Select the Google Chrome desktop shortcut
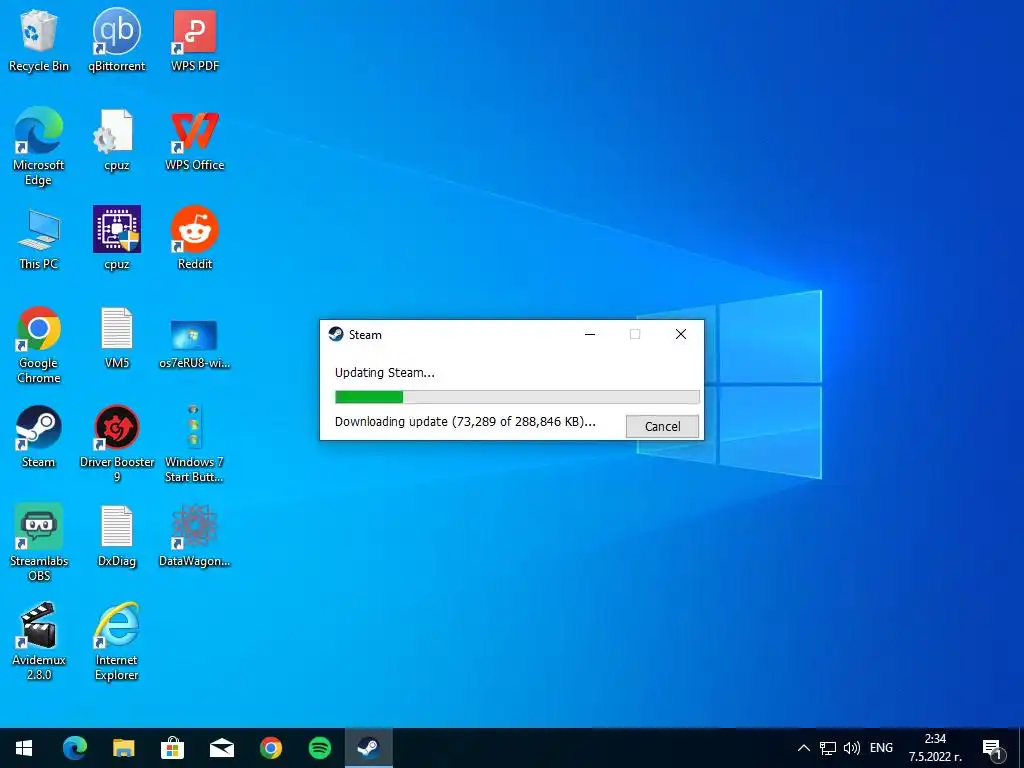The image size is (1024, 768). [x=39, y=345]
